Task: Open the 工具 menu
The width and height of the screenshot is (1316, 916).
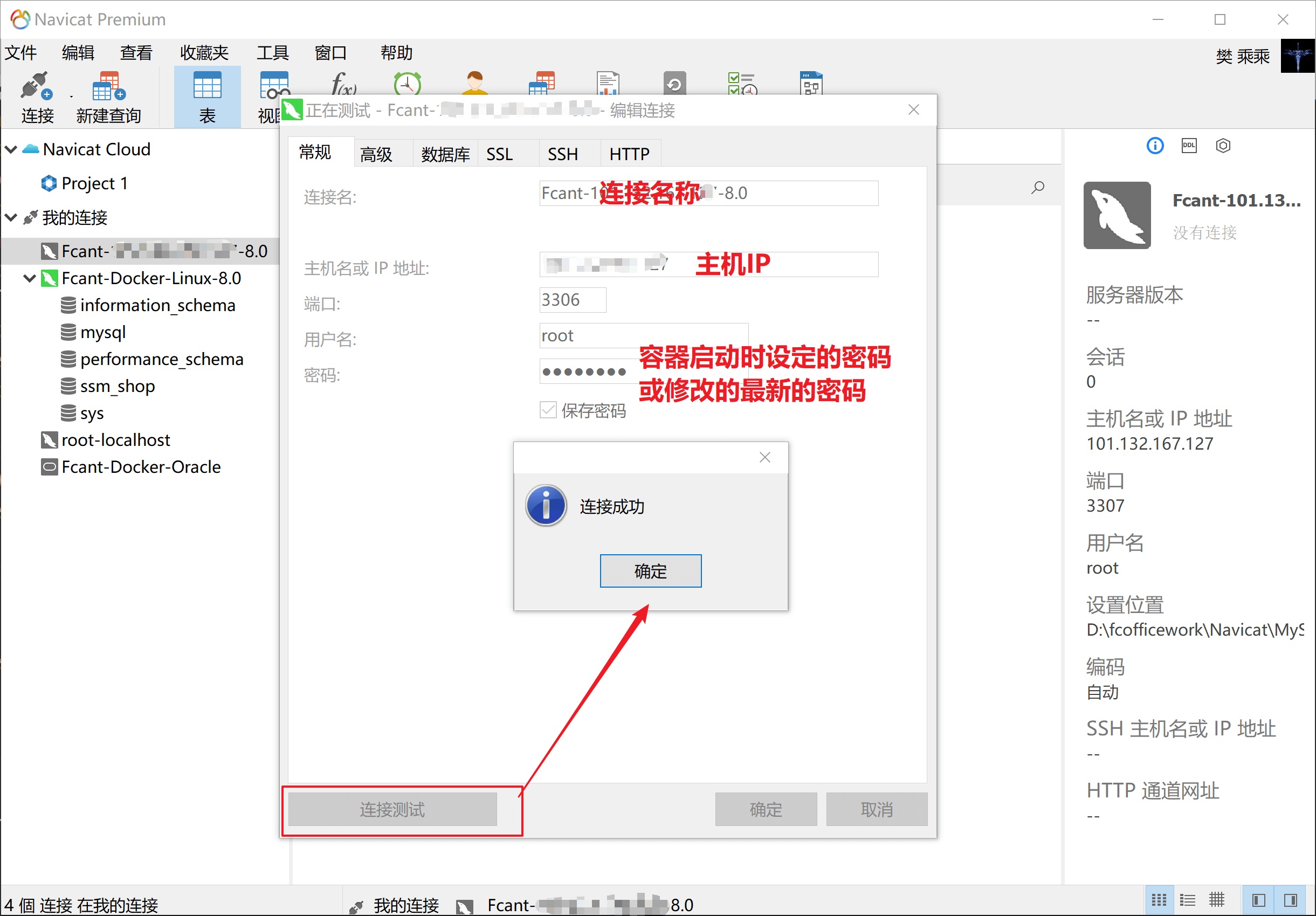Action: coord(272,53)
